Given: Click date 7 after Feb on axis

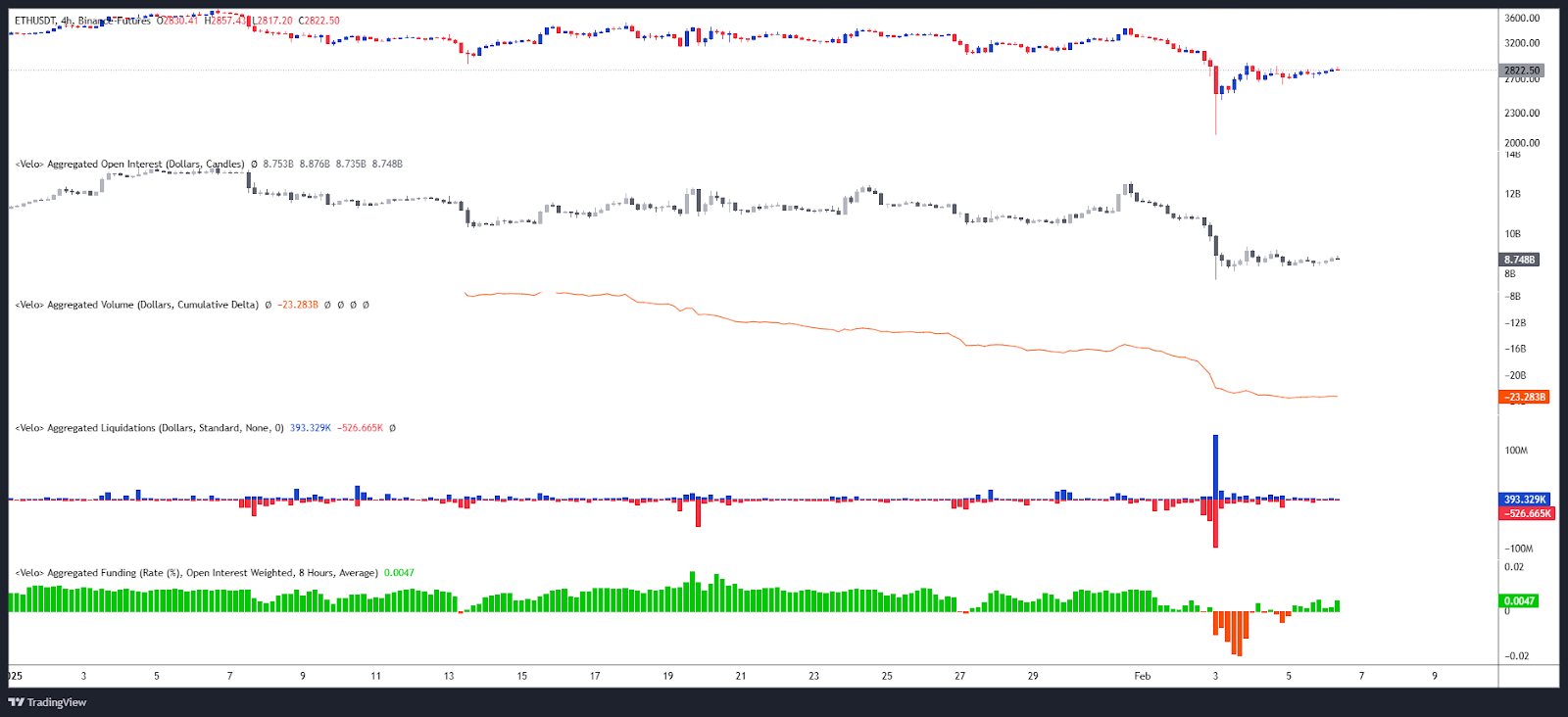Looking at the screenshot, I should coord(1361,676).
